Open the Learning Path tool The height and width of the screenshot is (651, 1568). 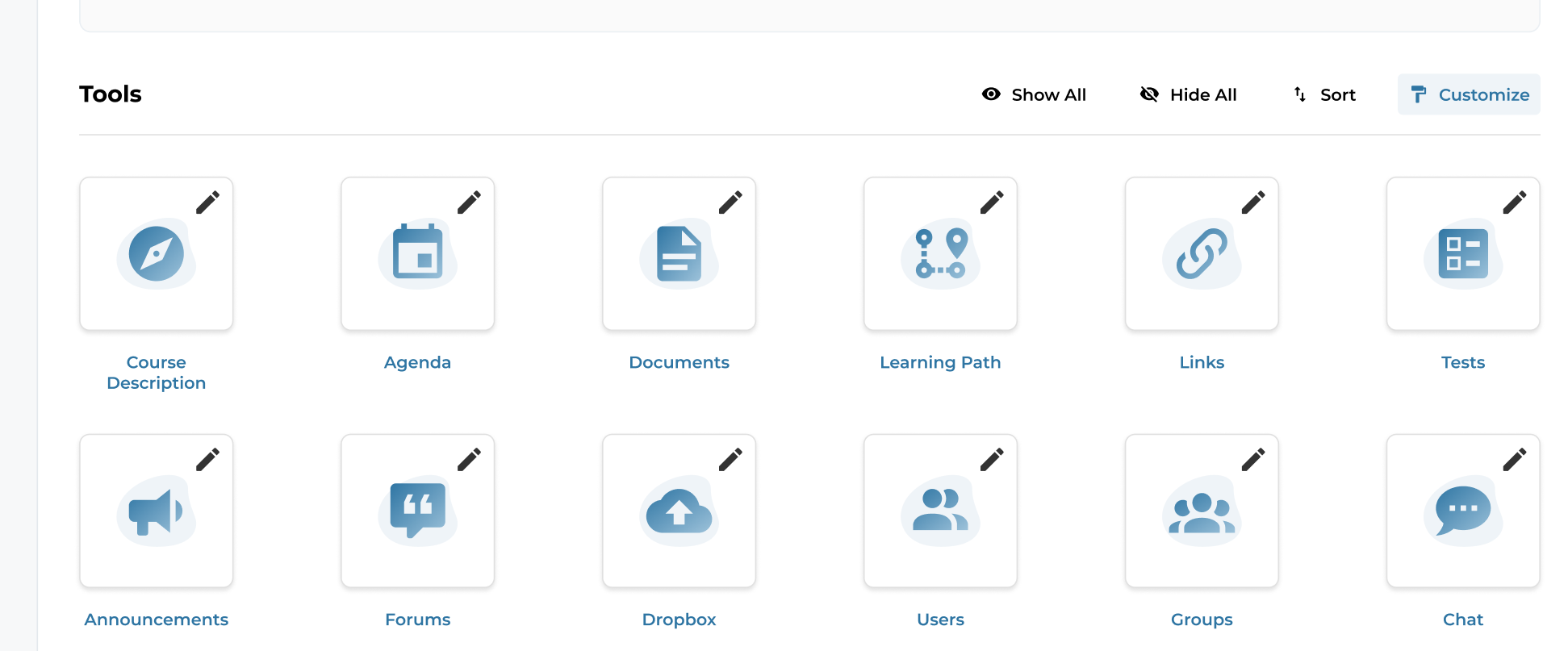point(940,254)
